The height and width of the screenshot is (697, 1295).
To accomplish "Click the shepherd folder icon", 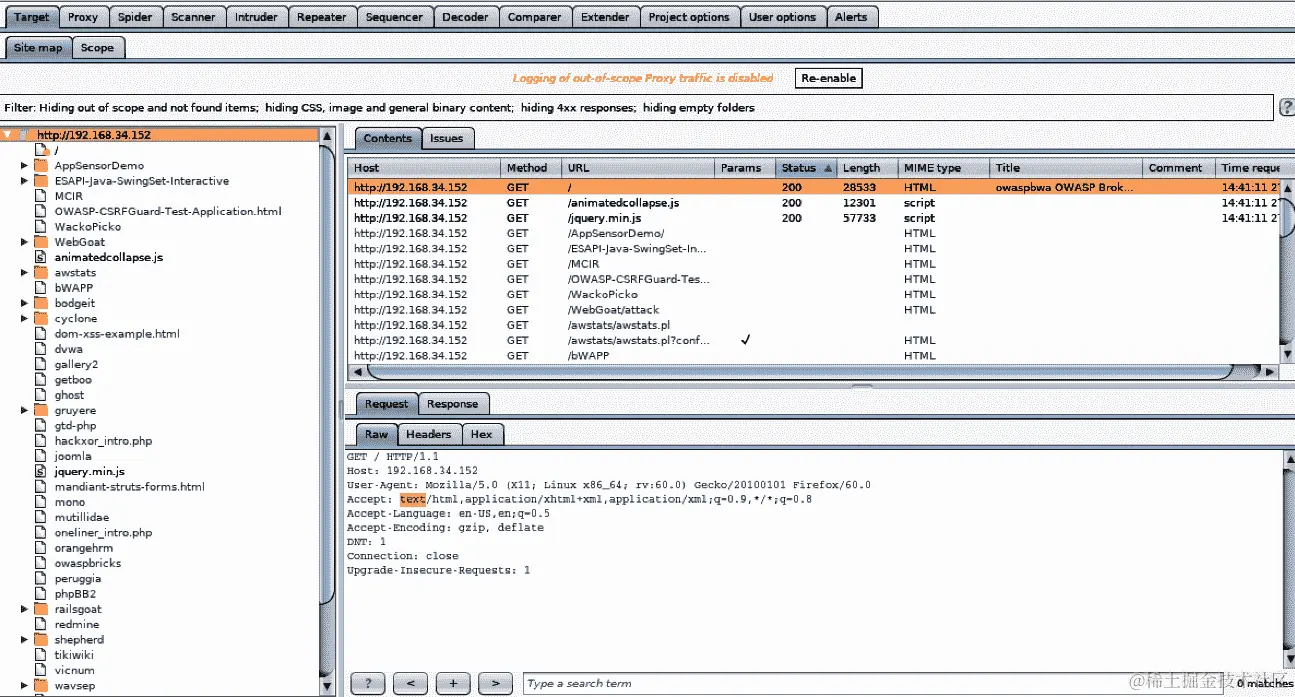I will tap(41, 640).
